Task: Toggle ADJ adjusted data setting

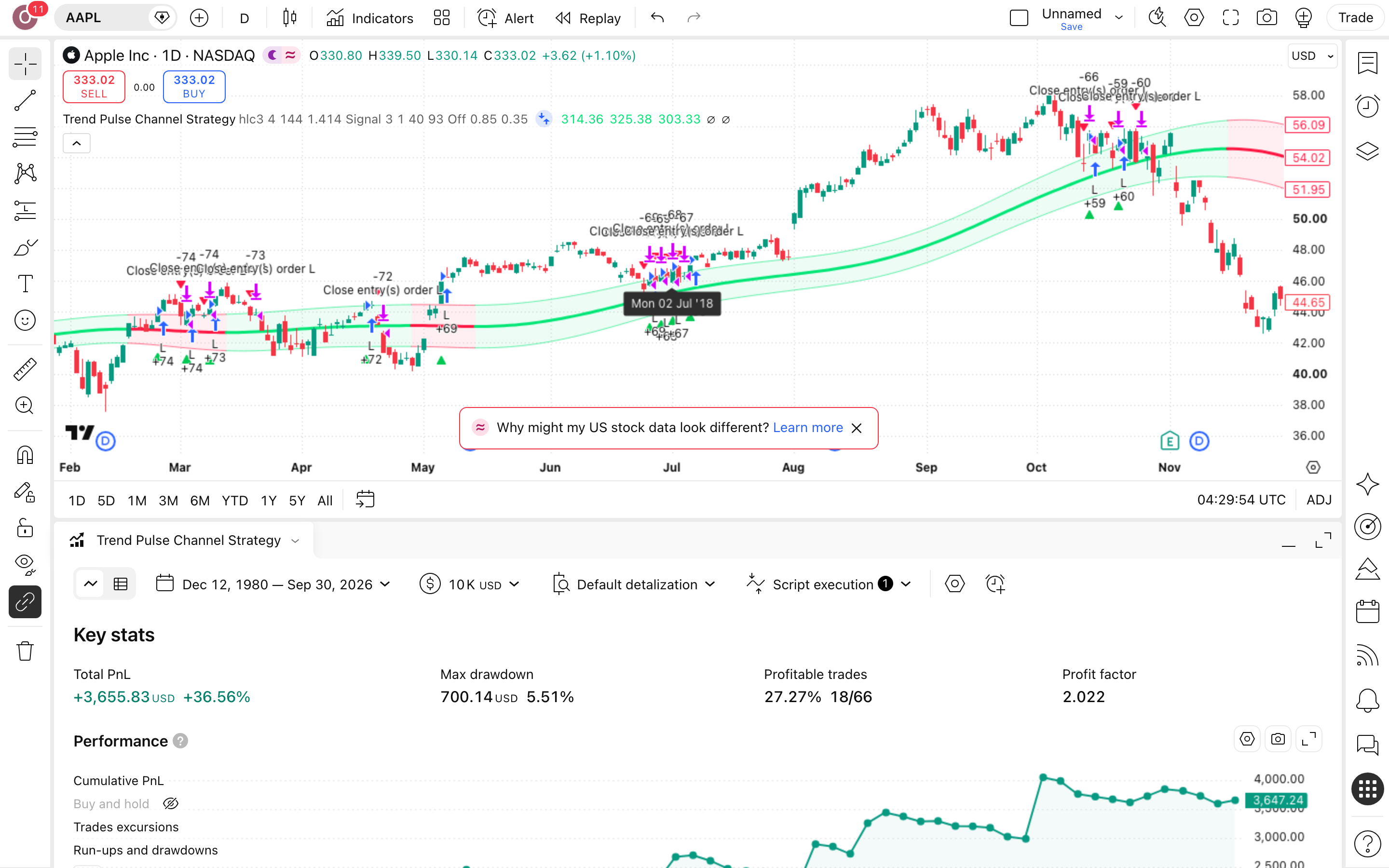Action: coord(1319,500)
